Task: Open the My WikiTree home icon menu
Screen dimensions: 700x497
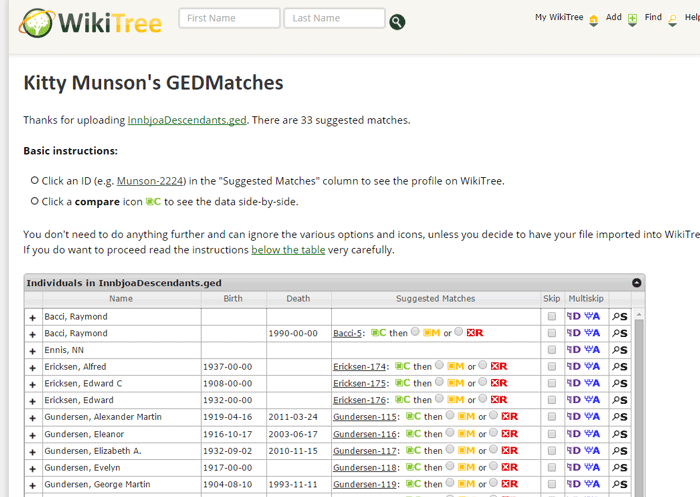Action: click(593, 21)
